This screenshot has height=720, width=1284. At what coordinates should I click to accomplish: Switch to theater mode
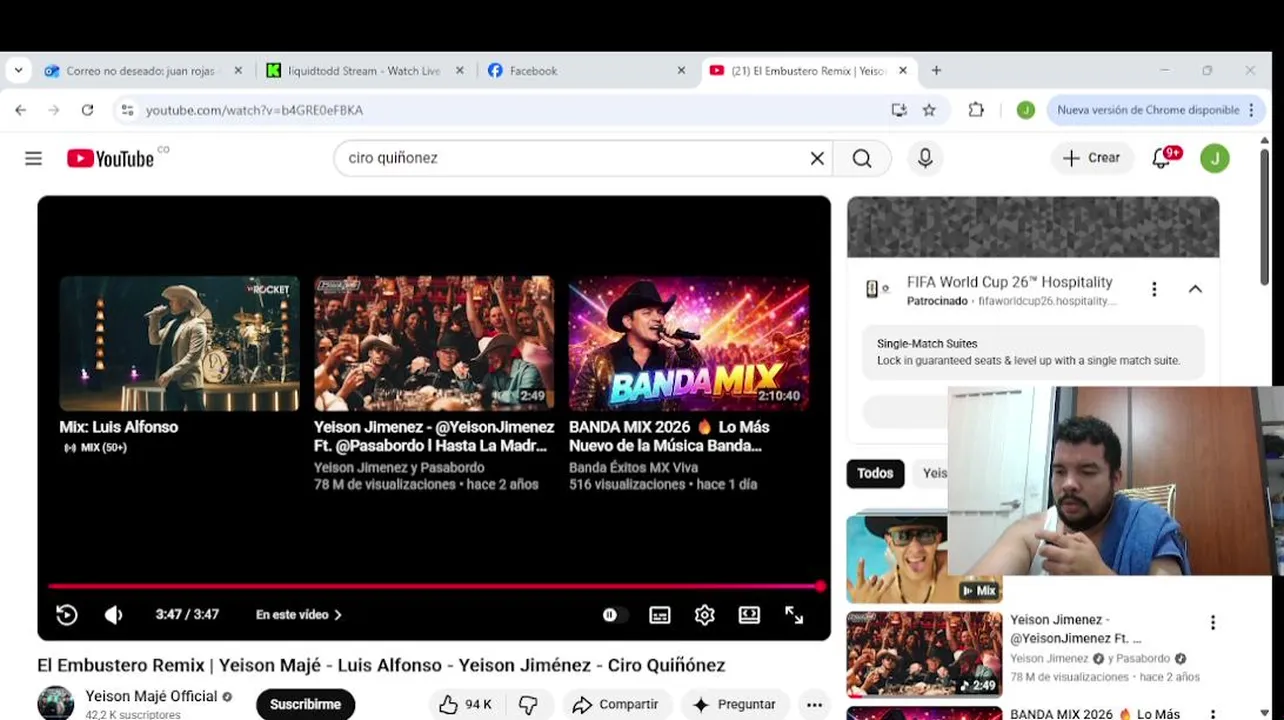749,615
